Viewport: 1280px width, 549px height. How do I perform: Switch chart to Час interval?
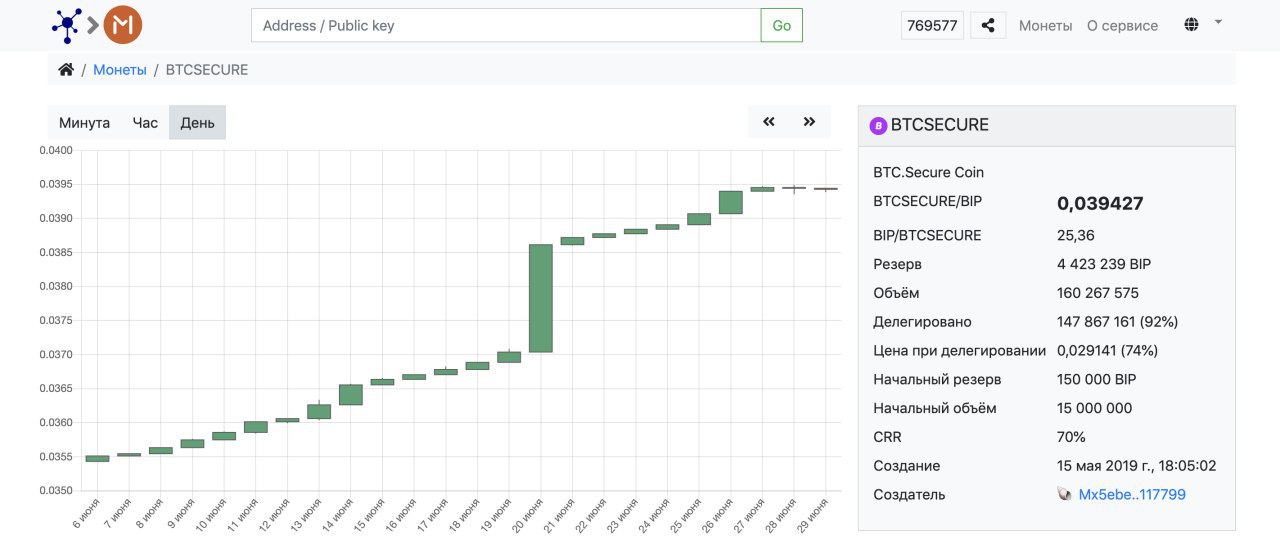tap(145, 123)
